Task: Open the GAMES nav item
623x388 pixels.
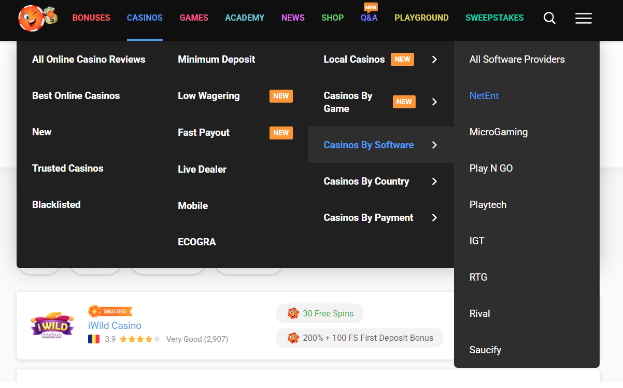Action: coord(194,18)
